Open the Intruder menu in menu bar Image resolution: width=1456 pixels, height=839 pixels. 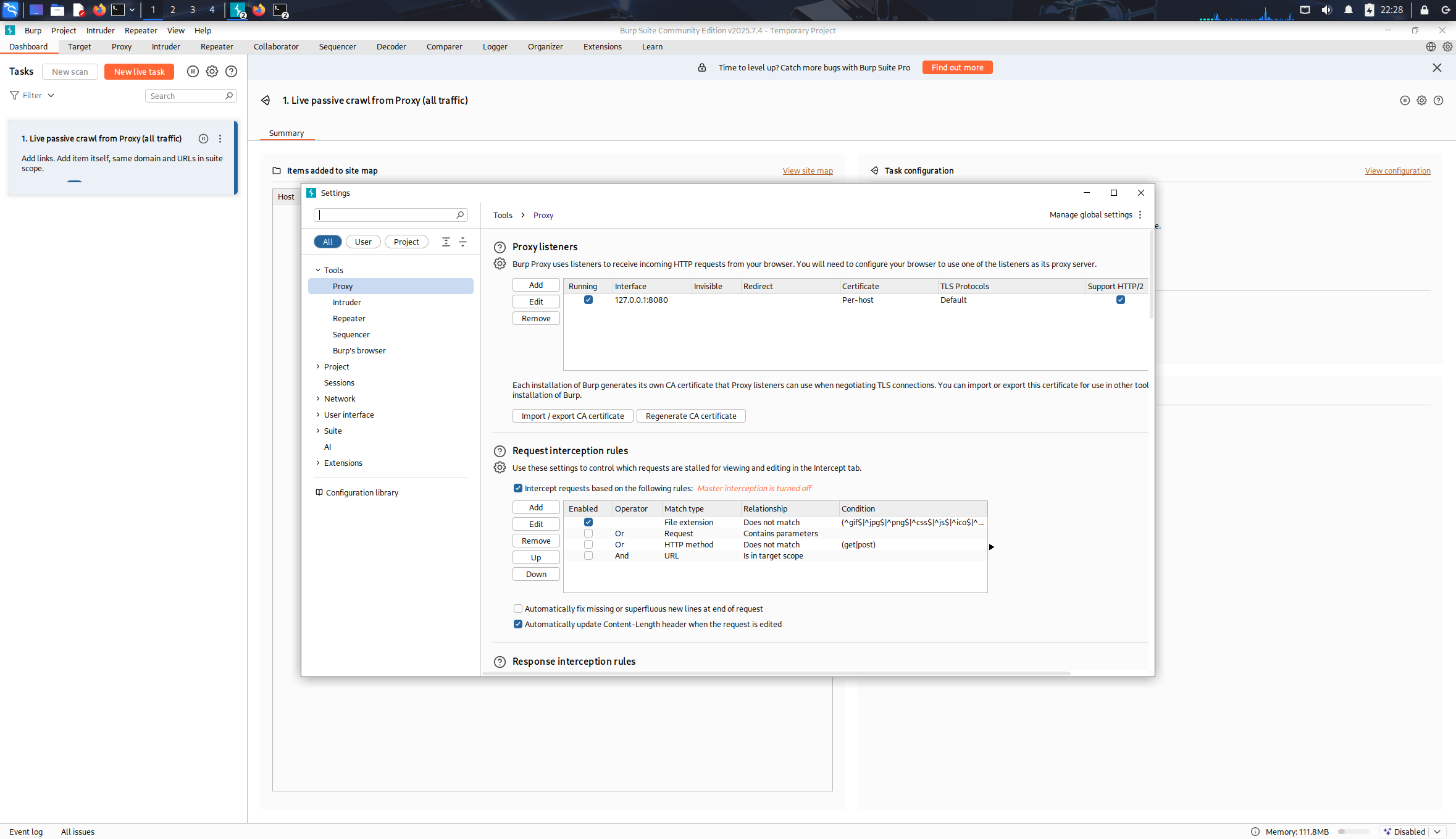[x=100, y=31]
